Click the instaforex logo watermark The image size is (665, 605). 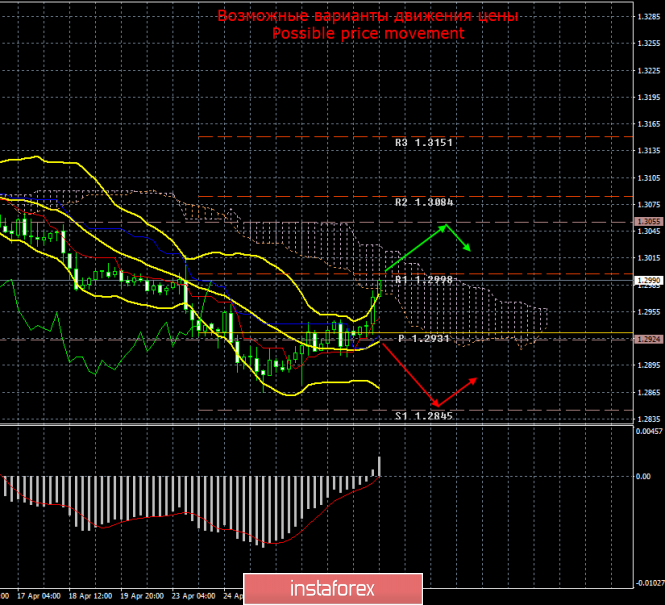click(x=340, y=584)
